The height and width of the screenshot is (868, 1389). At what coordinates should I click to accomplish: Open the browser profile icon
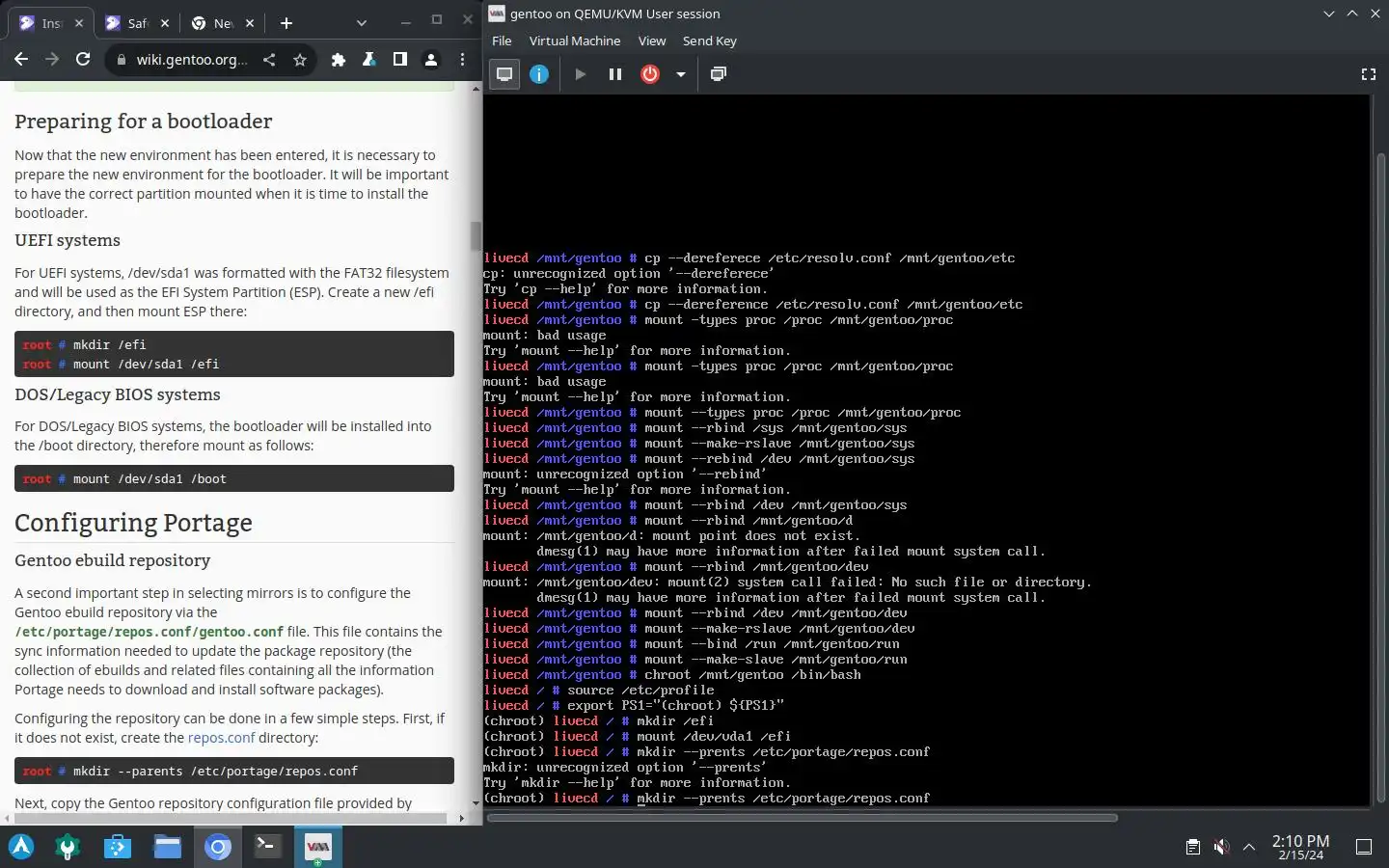(x=431, y=60)
